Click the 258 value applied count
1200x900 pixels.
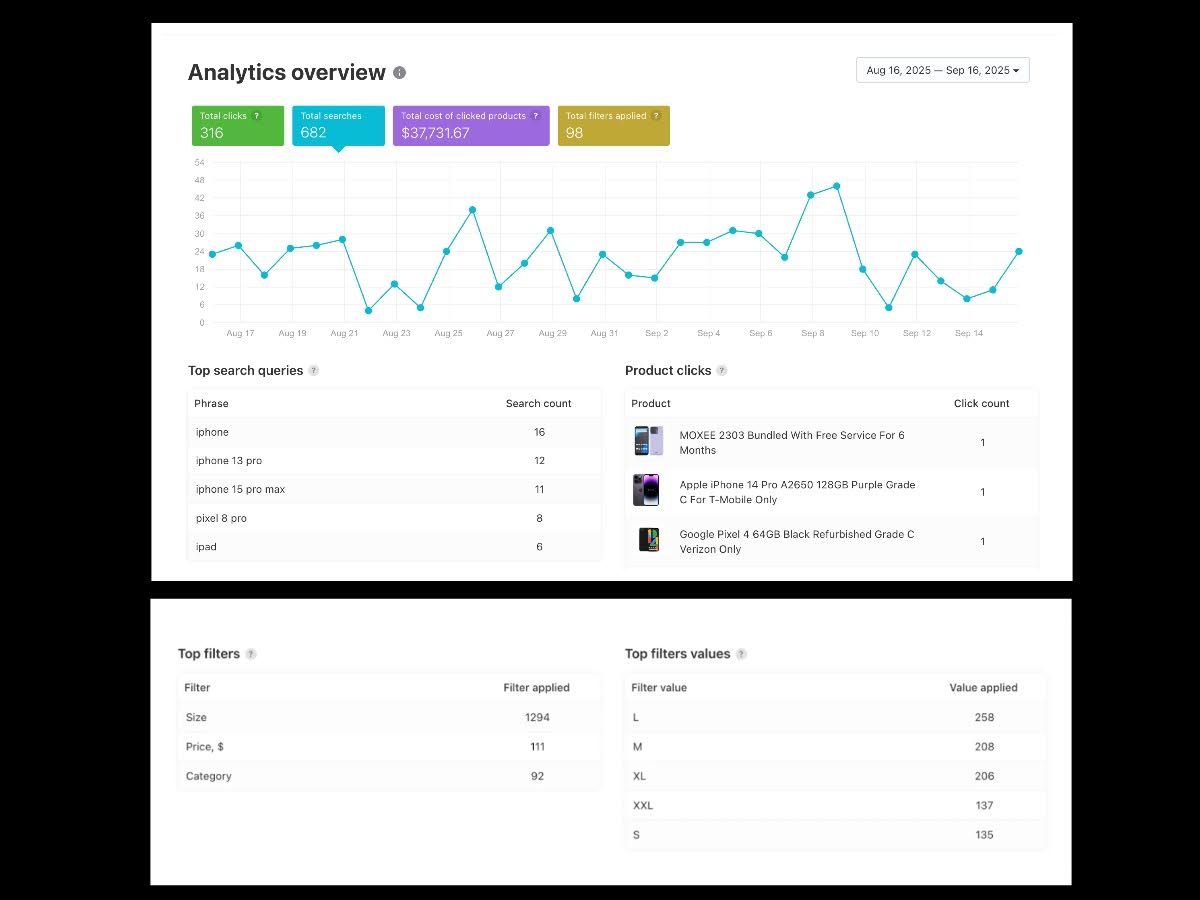(984, 717)
